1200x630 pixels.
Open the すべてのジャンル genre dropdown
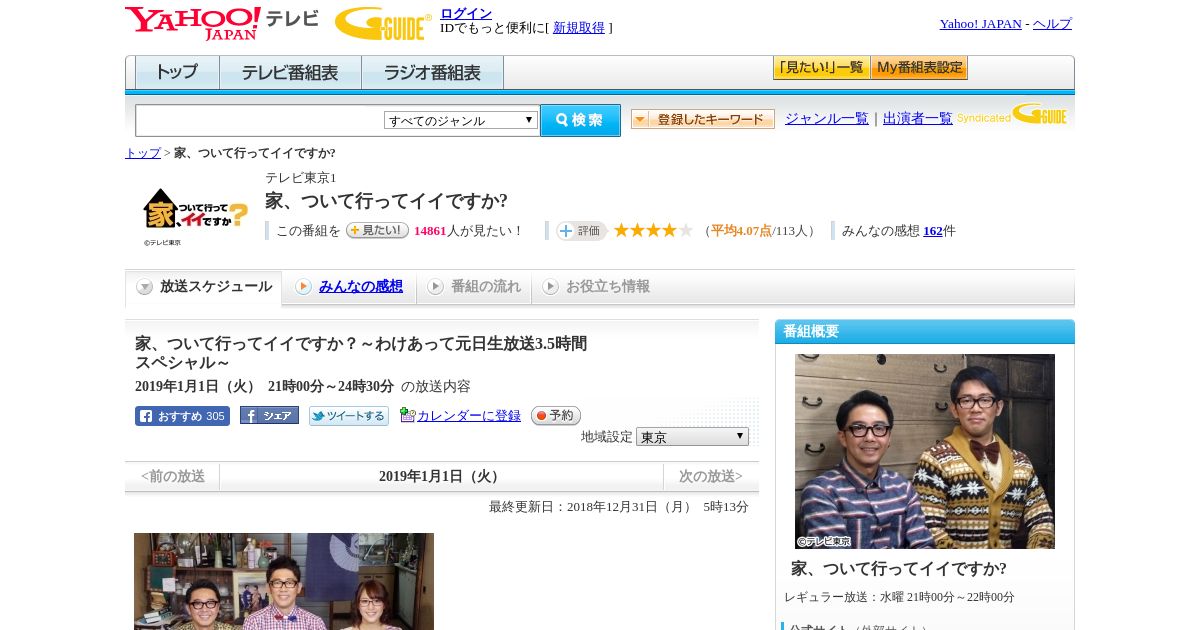pyautogui.click(x=461, y=120)
